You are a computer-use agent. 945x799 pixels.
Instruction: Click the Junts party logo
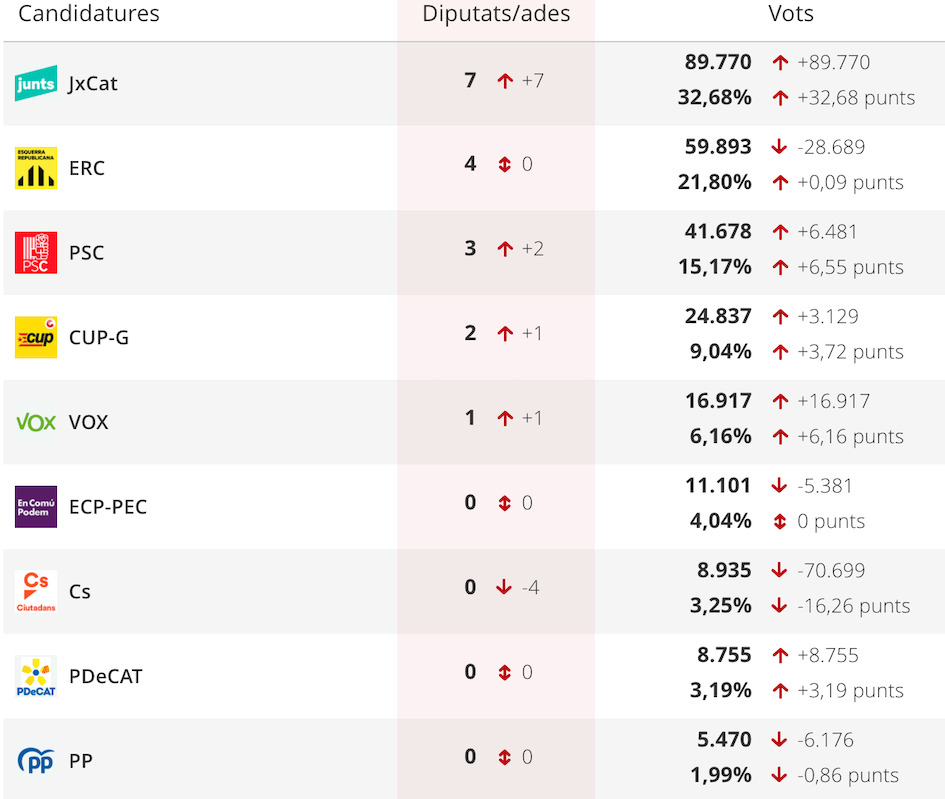click(x=36, y=83)
